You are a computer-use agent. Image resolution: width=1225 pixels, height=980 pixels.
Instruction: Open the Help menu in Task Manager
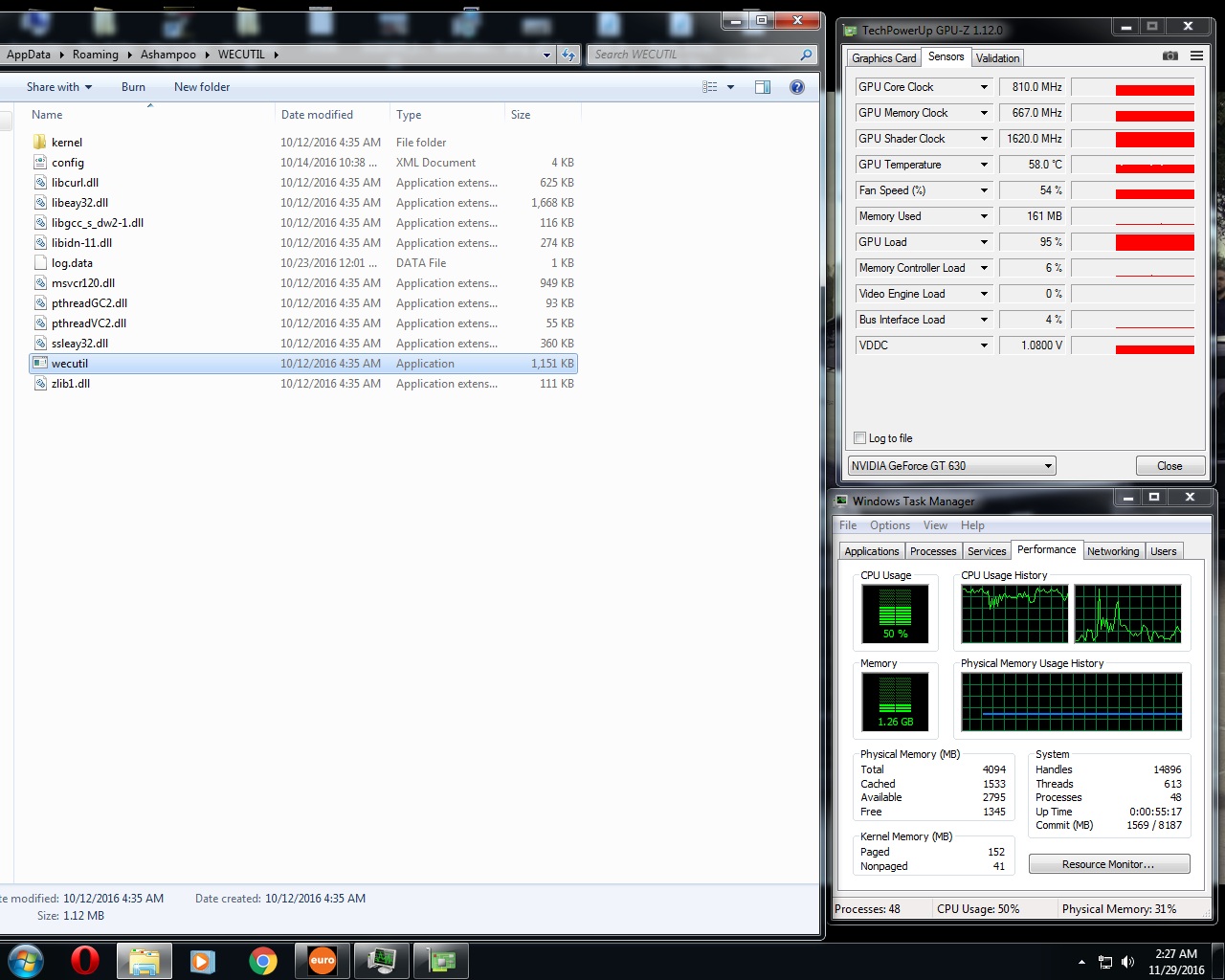click(972, 525)
